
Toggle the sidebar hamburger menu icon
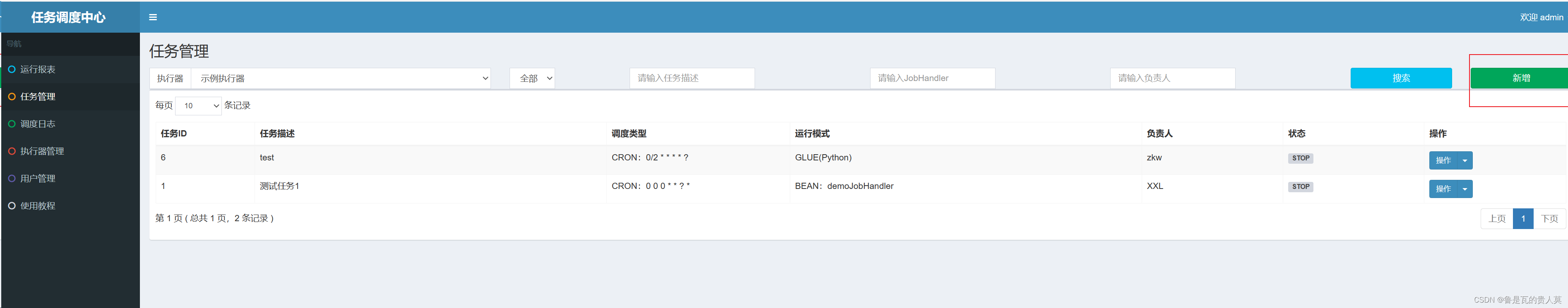coord(153,18)
